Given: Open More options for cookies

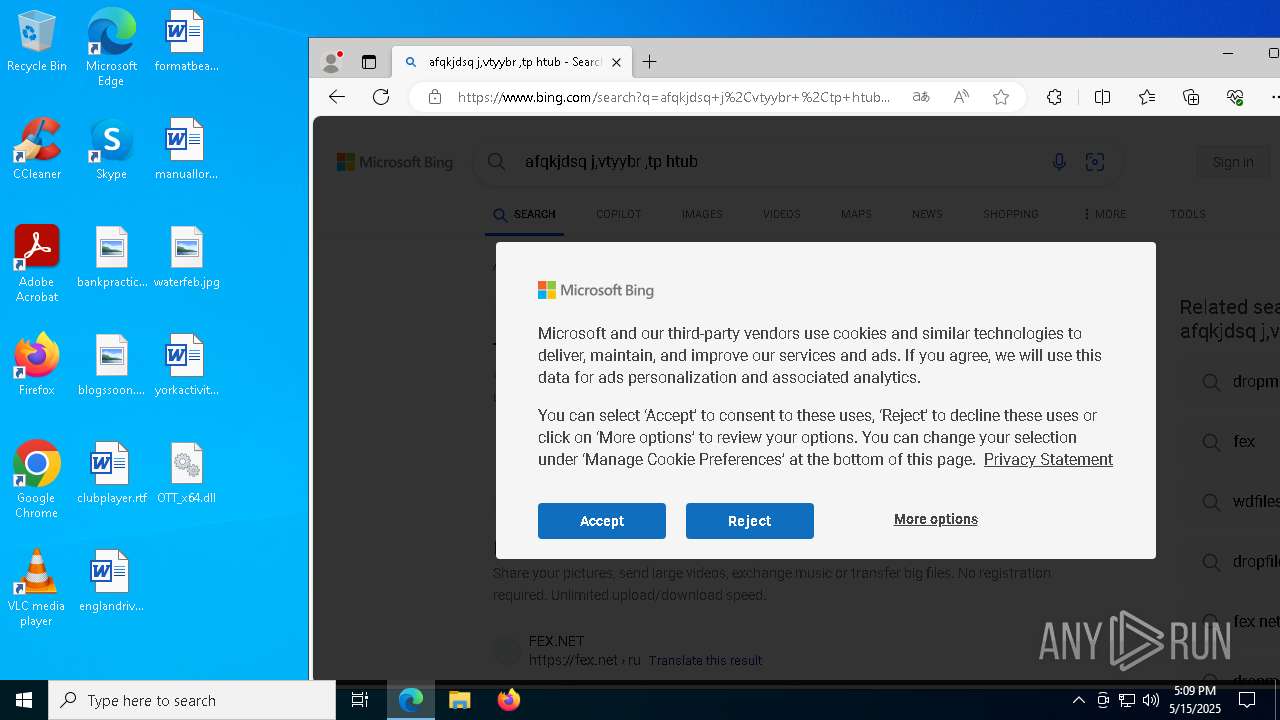Looking at the screenshot, I should [x=936, y=519].
